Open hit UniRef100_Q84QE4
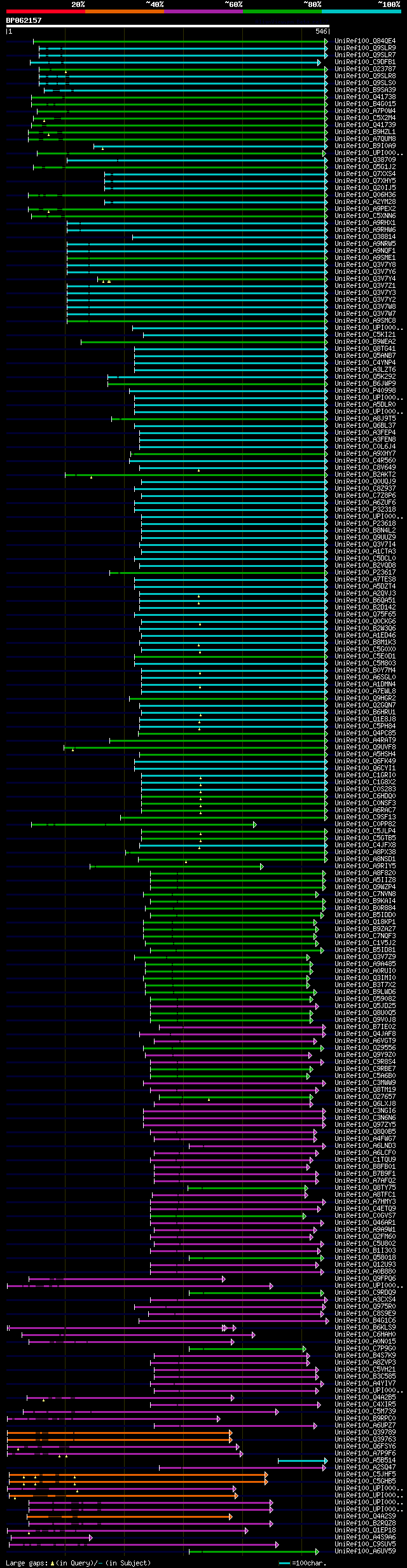 pyautogui.click(x=365, y=41)
